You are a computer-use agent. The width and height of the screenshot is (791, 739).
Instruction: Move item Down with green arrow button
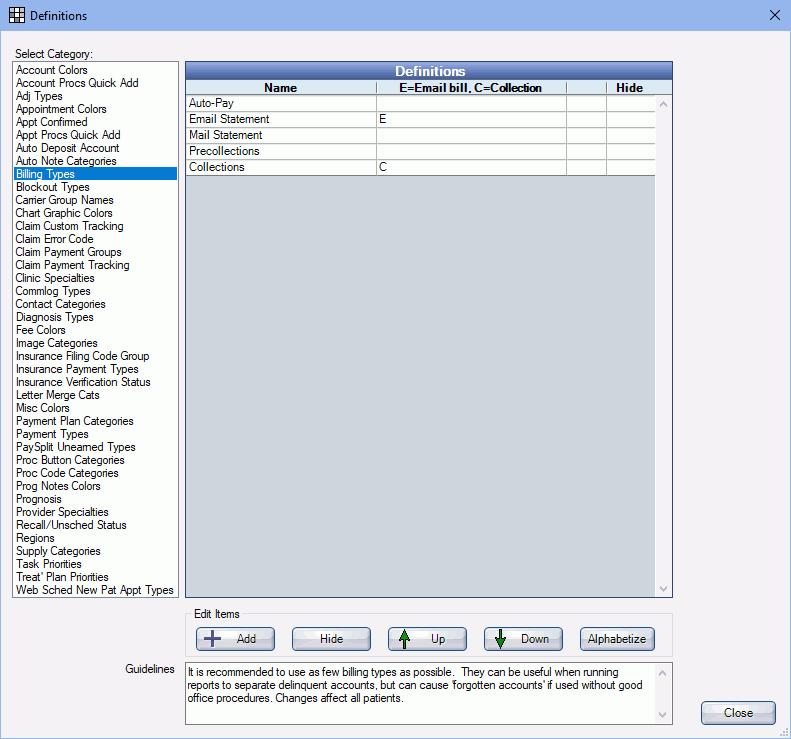pos(523,639)
